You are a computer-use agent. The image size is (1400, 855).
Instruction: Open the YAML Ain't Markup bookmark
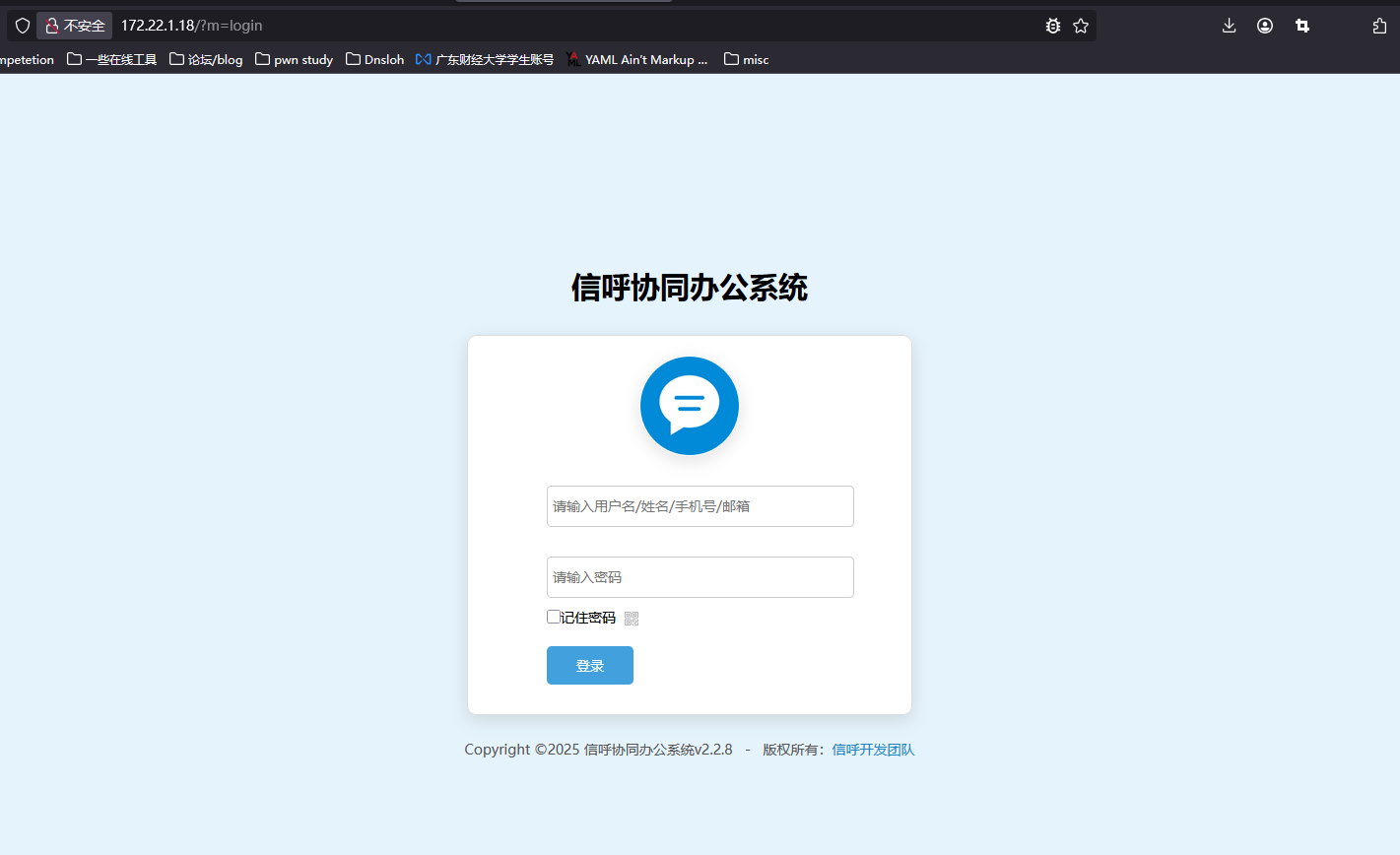pyautogui.click(x=636, y=59)
